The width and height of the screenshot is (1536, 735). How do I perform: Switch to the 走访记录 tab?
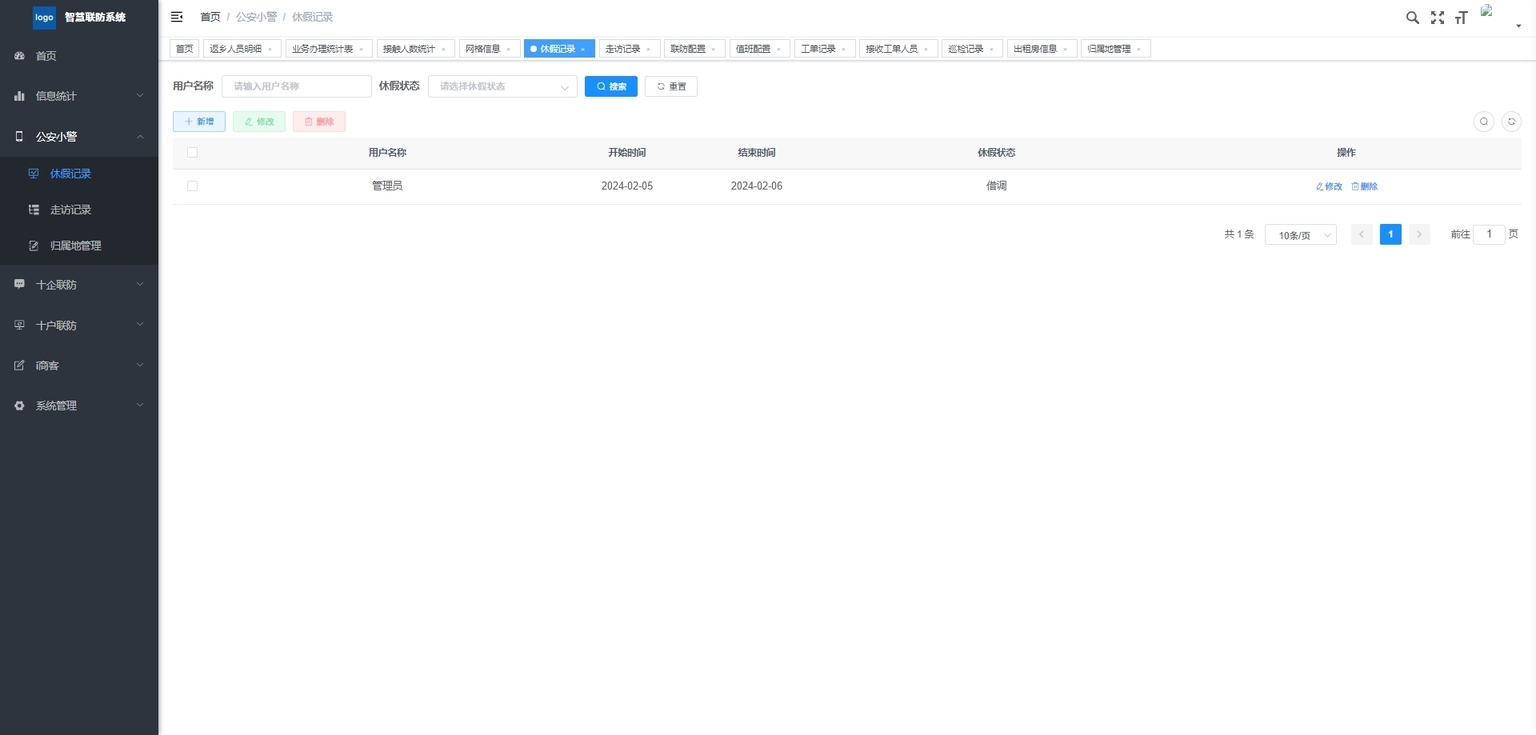click(x=623, y=49)
